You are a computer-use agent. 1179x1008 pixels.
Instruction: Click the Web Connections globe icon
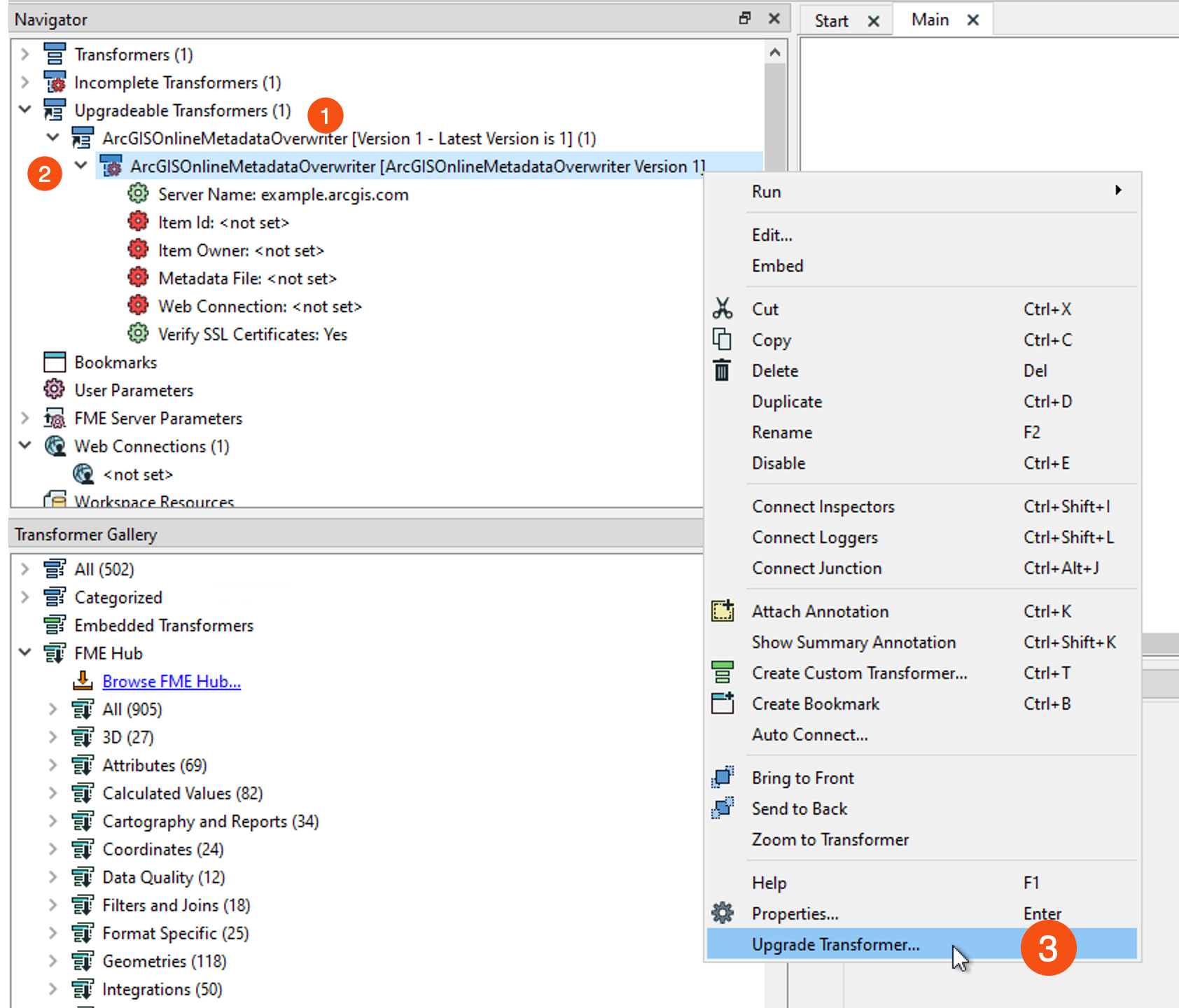coord(55,446)
